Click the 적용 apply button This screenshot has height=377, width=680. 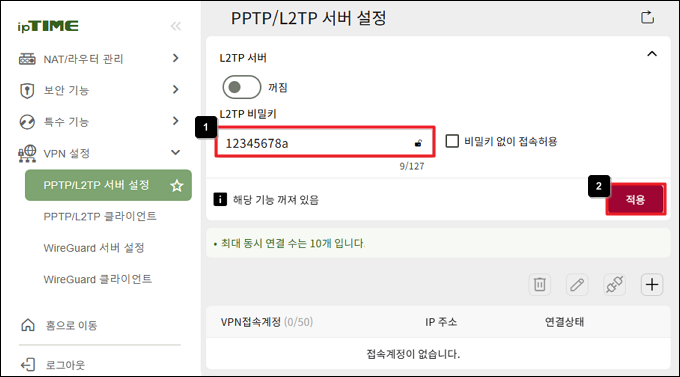tap(635, 199)
